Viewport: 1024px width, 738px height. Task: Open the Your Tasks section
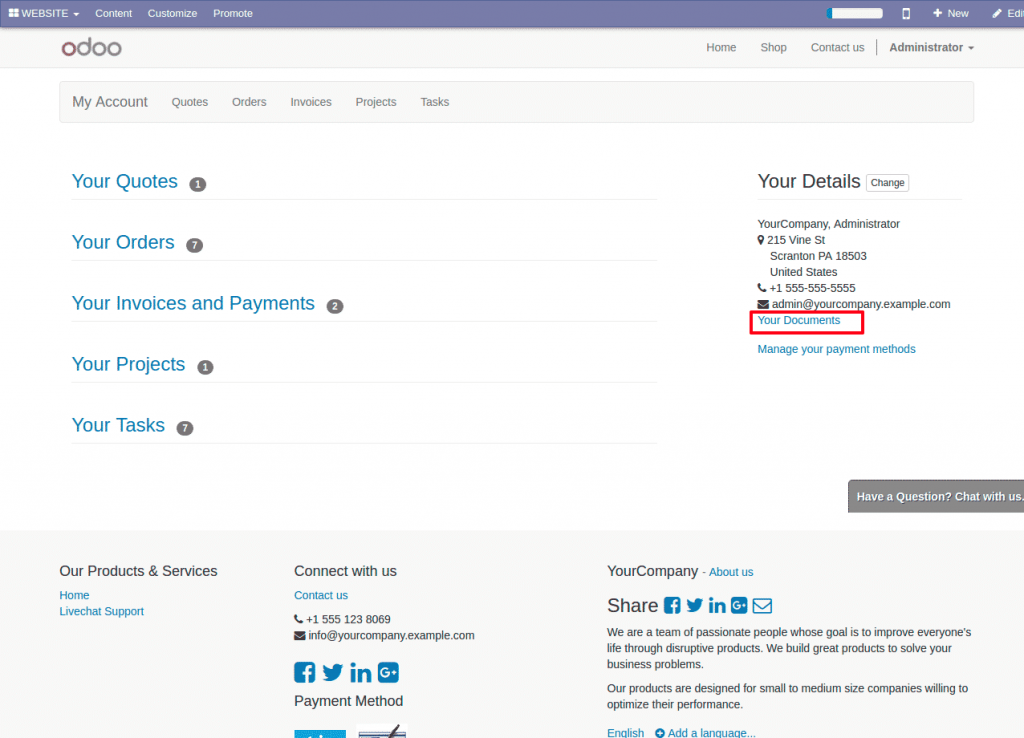[118, 425]
